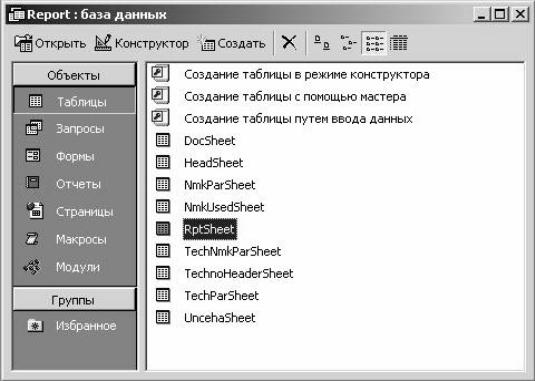Image resolution: width=535 pixels, height=381 pixels.
Task: Click the Конструктор toolbar button
Action: 141,43
